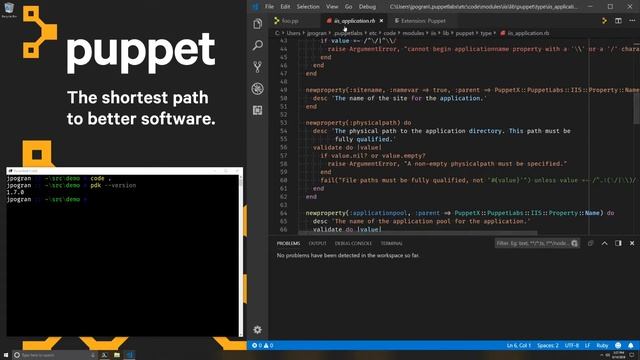Click the editor horizontal scrollbar

click(x=418, y=233)
